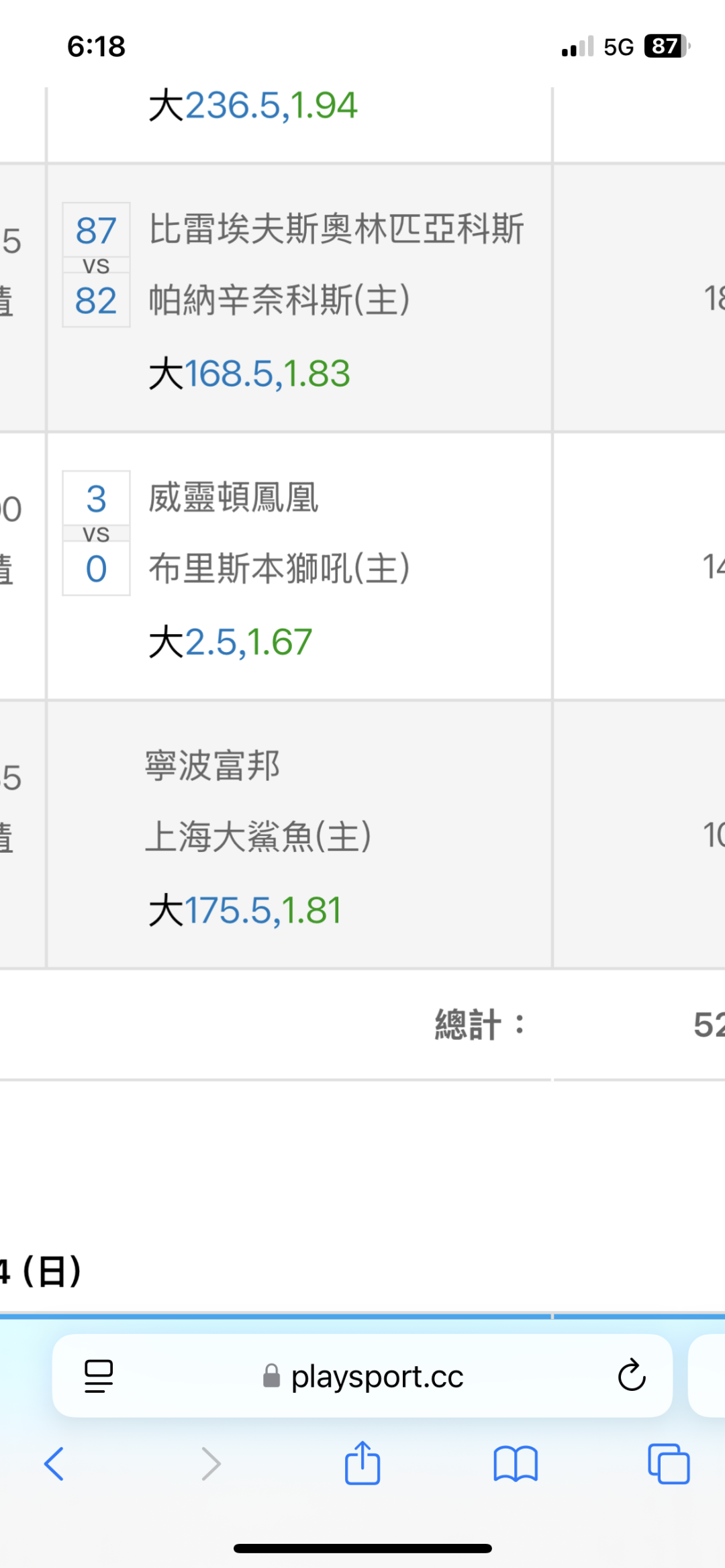Tap the 3 vs 0 score box
This screenshot has width=725, height=1568.
tap(96, 533)
